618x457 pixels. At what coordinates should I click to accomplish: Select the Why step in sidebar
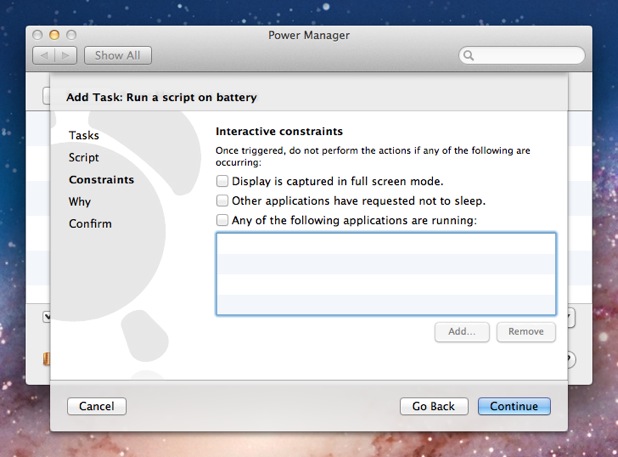click(x=80, y=202)
